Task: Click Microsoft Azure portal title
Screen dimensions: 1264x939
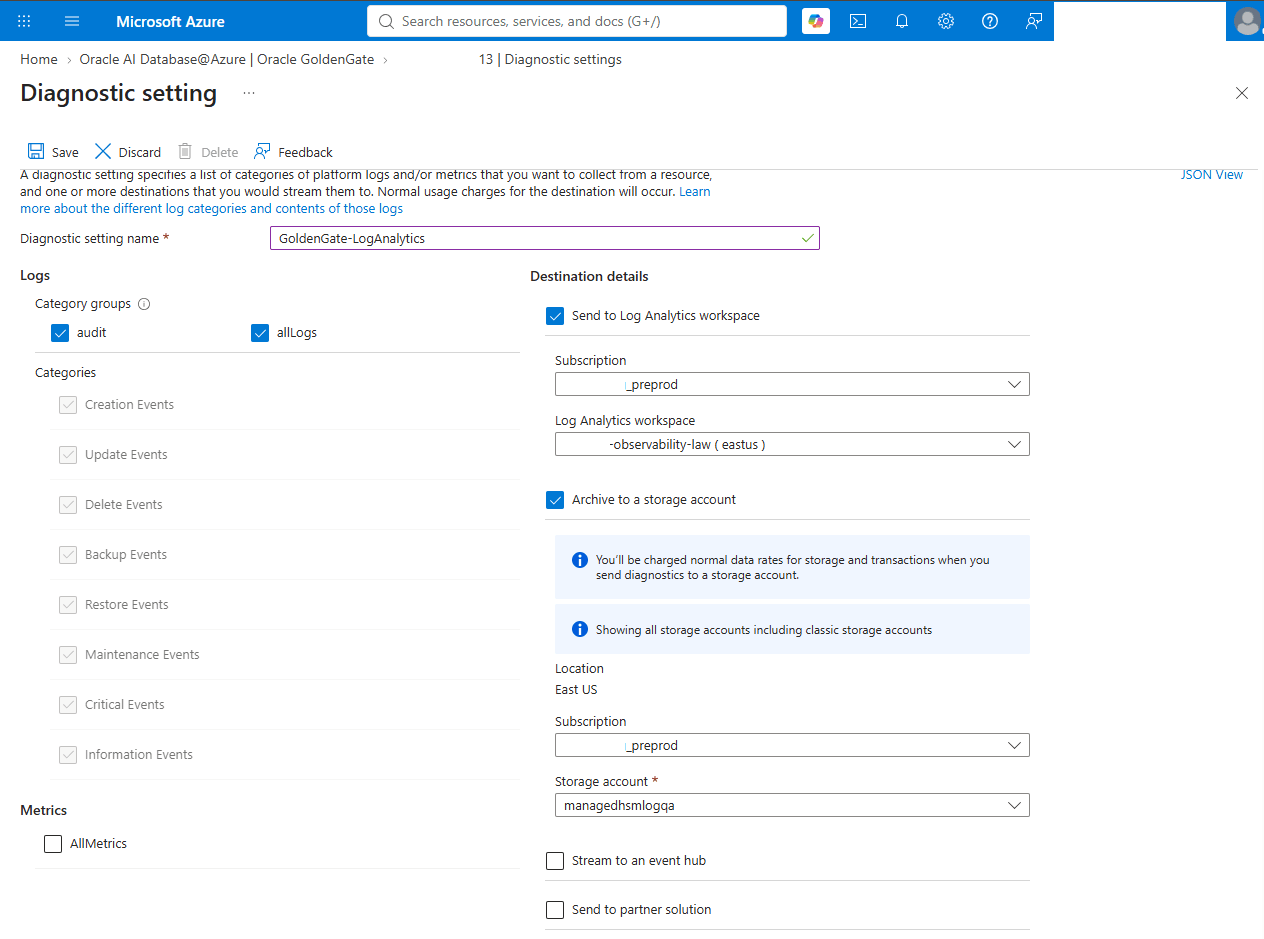Action: click(170, 21)
